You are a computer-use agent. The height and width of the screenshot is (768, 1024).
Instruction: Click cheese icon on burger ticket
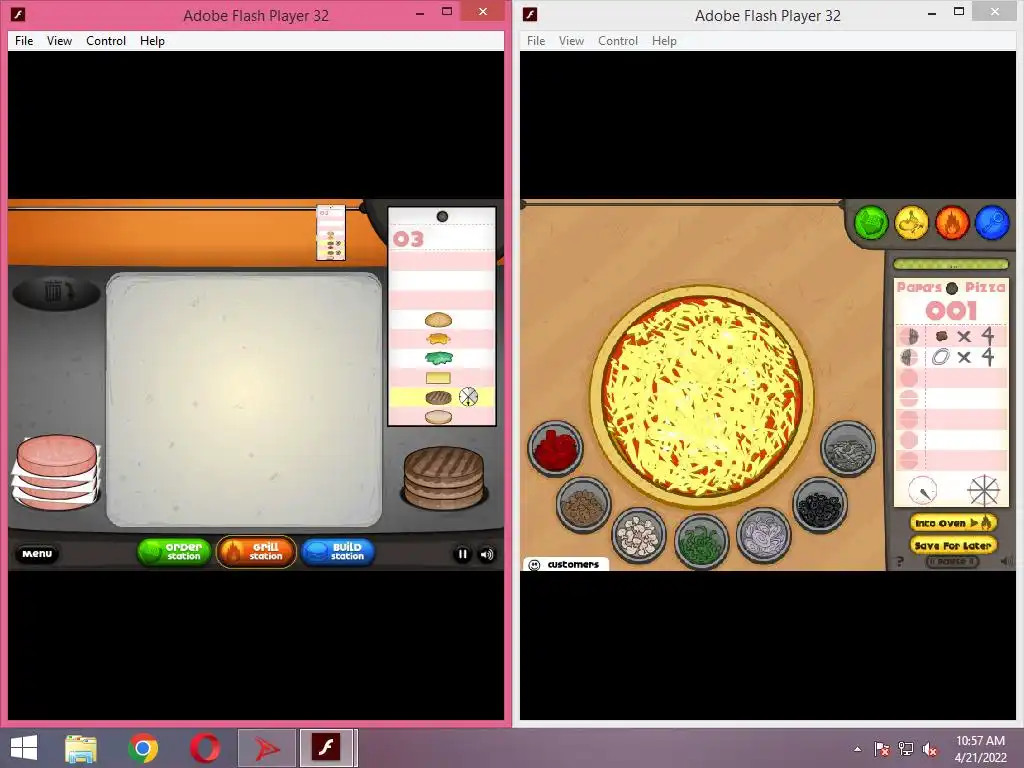click(x=438, y=377)
